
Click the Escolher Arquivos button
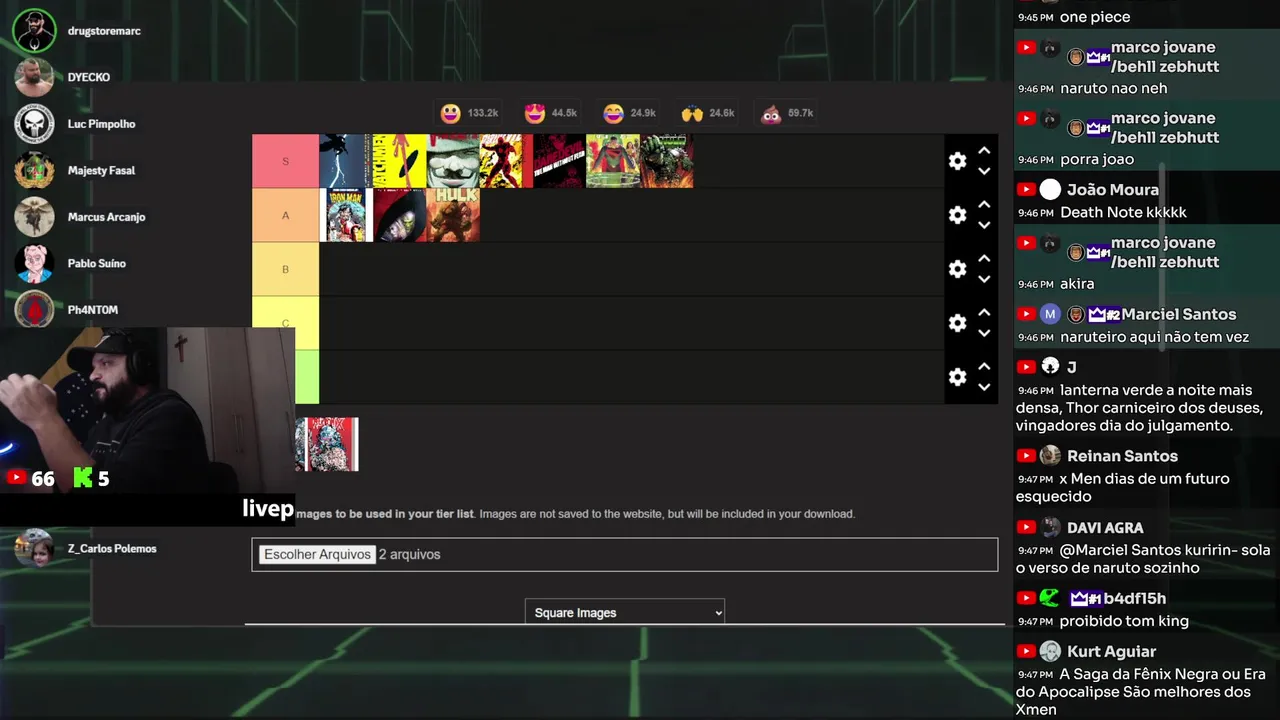point(317,554)
